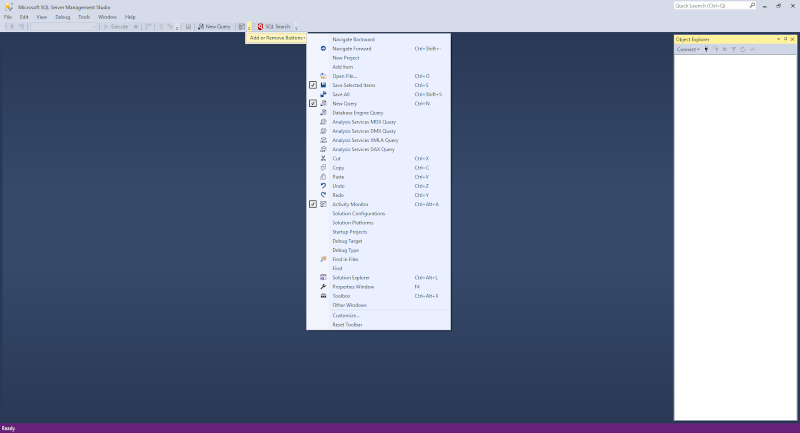Click the Undo arrow icon

[x=323, y=186]
